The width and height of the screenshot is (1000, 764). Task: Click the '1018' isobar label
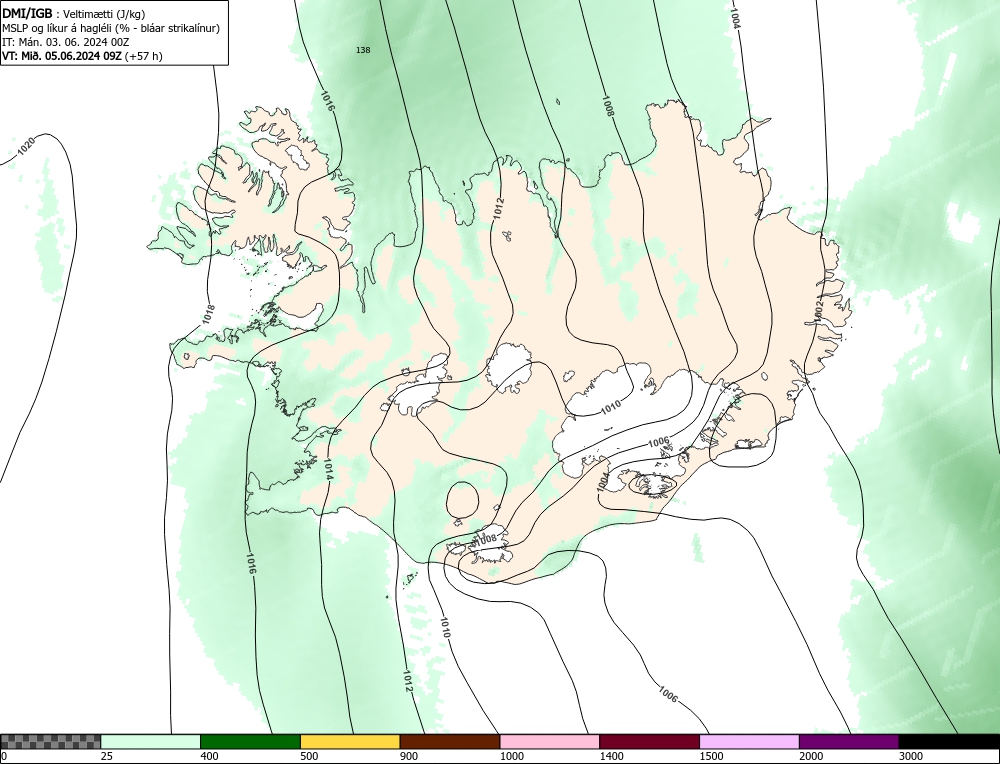click(x=208, y=314)
